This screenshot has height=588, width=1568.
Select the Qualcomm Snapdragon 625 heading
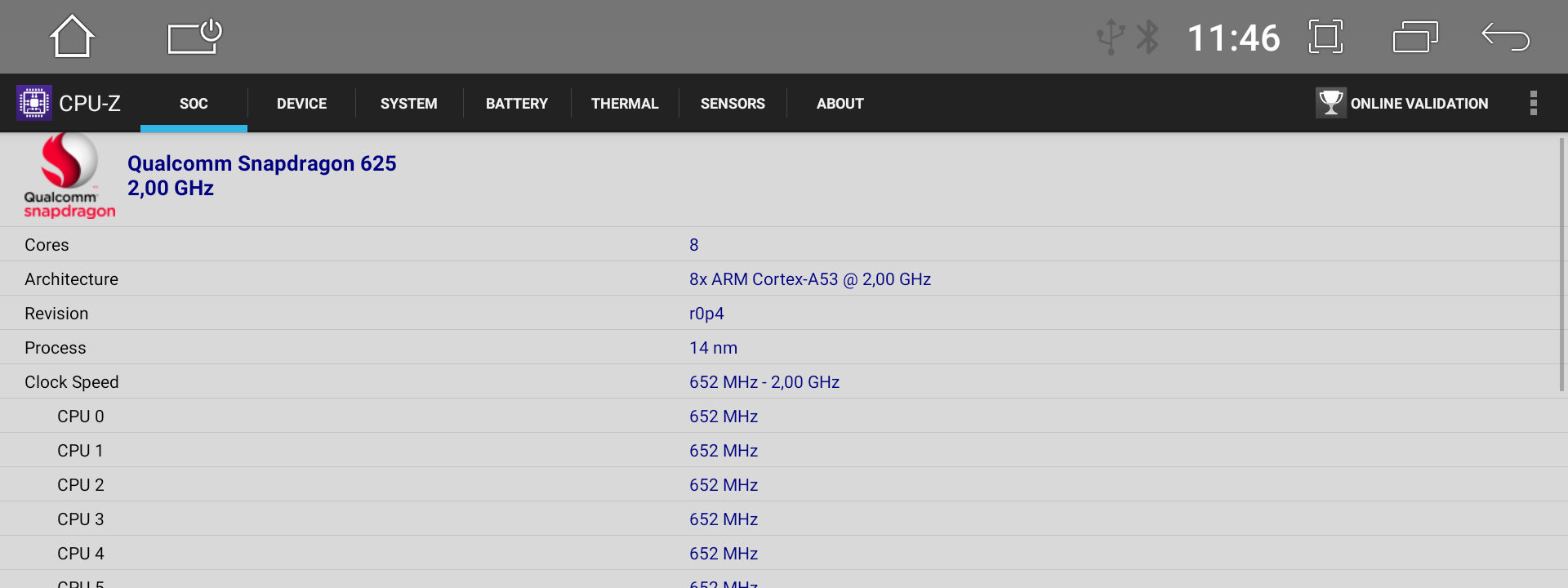pos(262,163)
